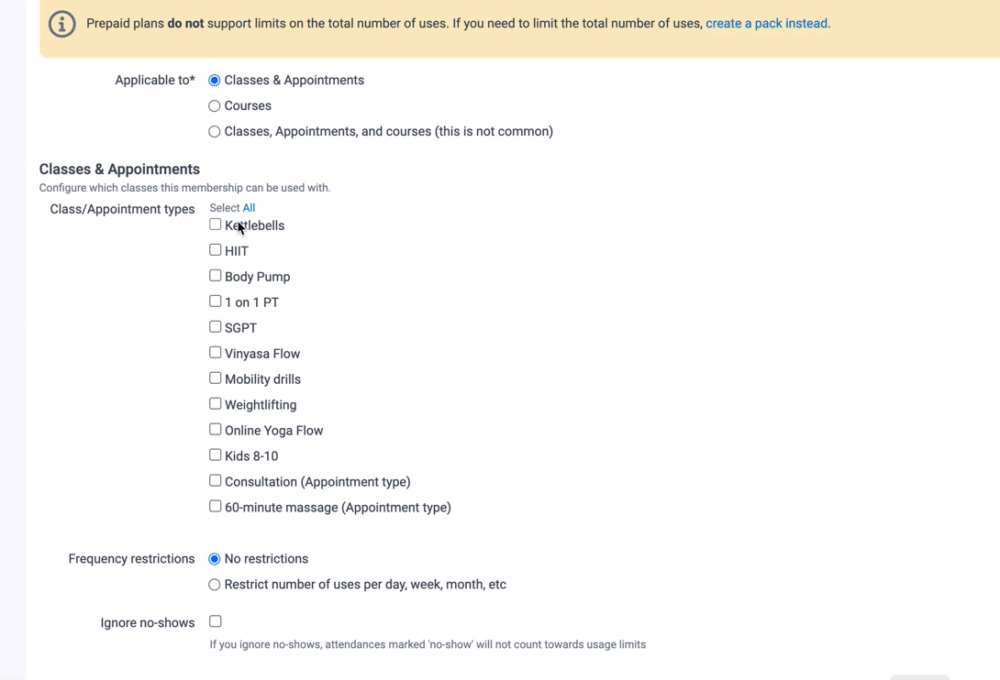Select the Courses radio option
The height and width of the screenshot is (680, 1000).
(214, 106)
